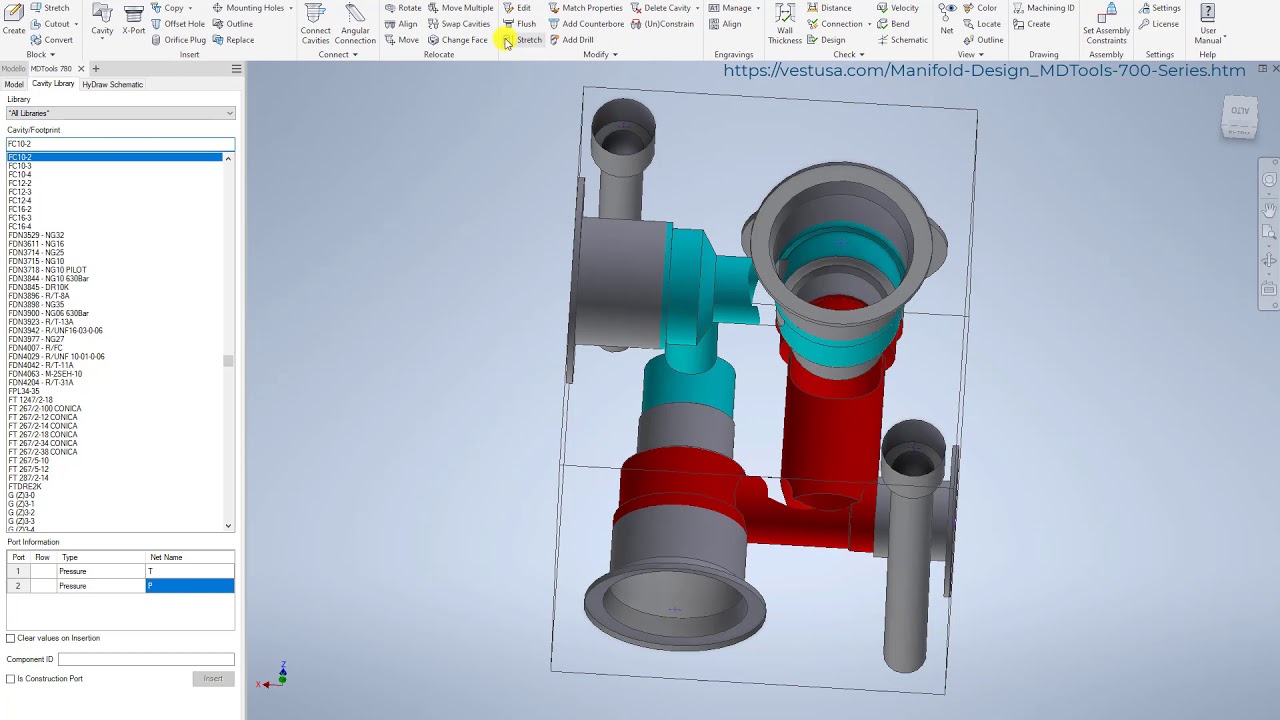Screen dimensions: 1280x720
Task: Open the browser panel hamburger menu
Action: [x=236, y=69]
